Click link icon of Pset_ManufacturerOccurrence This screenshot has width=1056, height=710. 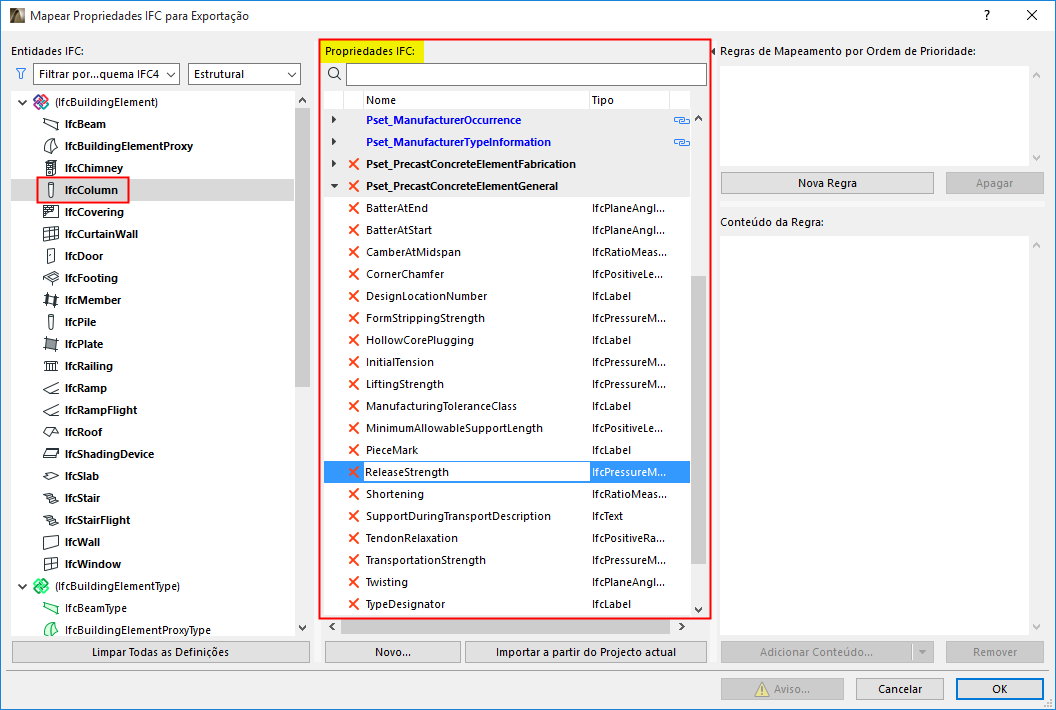point(682,121)
